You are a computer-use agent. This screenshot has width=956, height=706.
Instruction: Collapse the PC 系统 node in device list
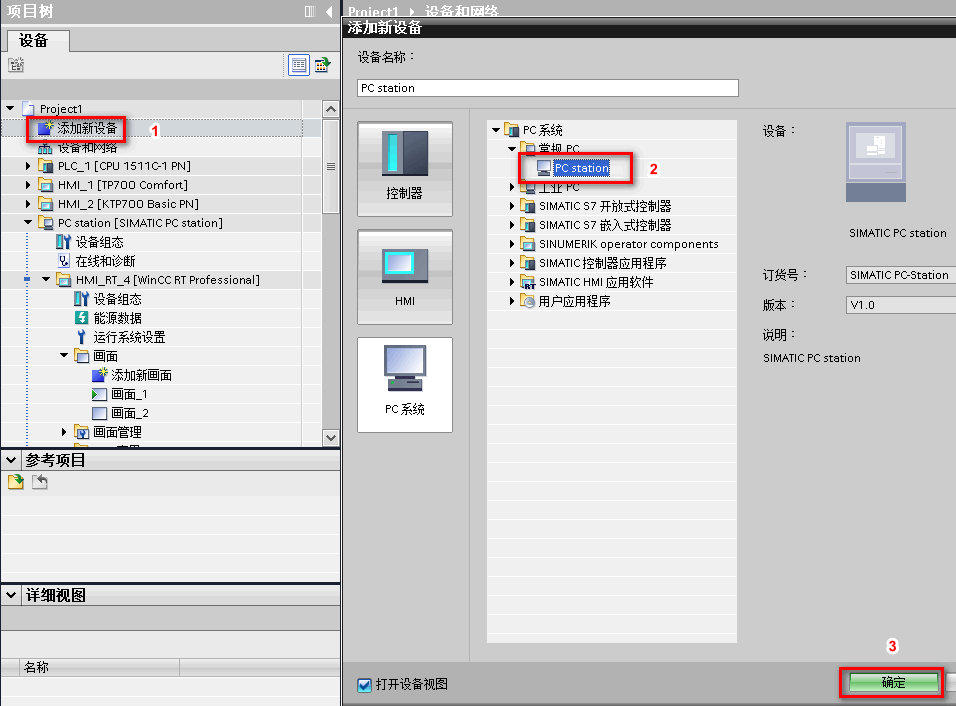[496, 130]
